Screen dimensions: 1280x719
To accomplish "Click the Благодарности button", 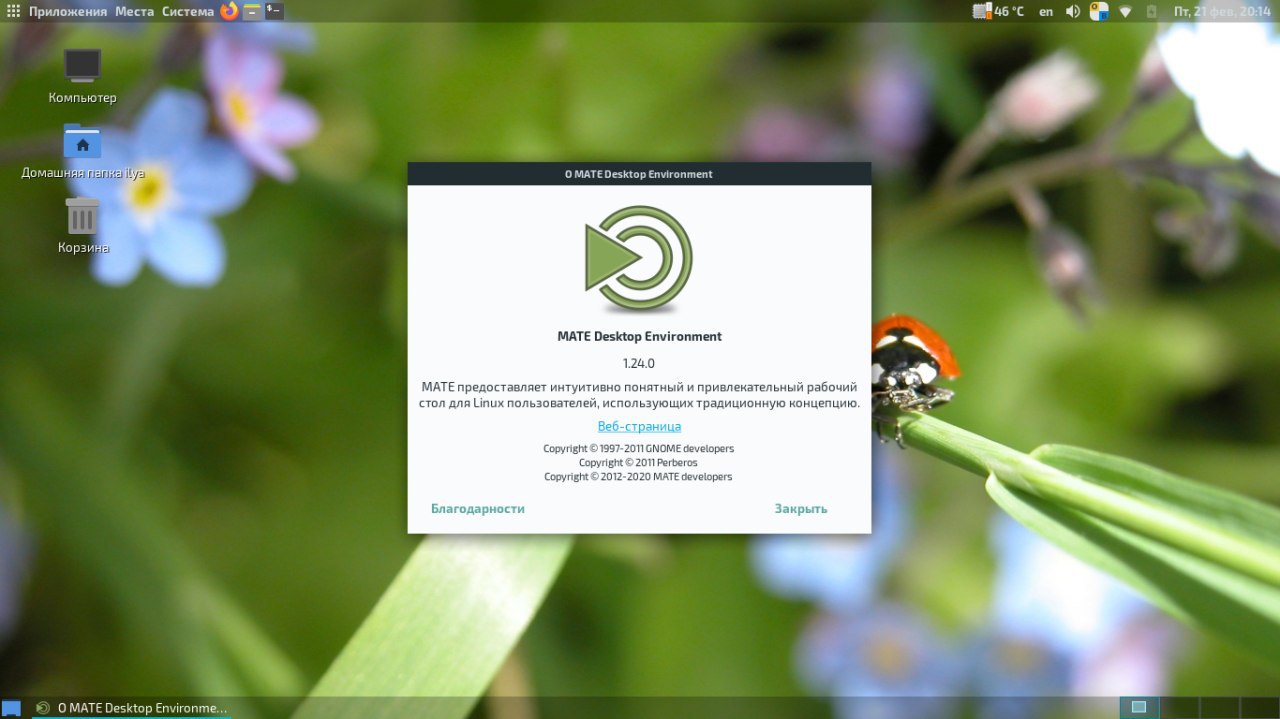I will 478,508.
